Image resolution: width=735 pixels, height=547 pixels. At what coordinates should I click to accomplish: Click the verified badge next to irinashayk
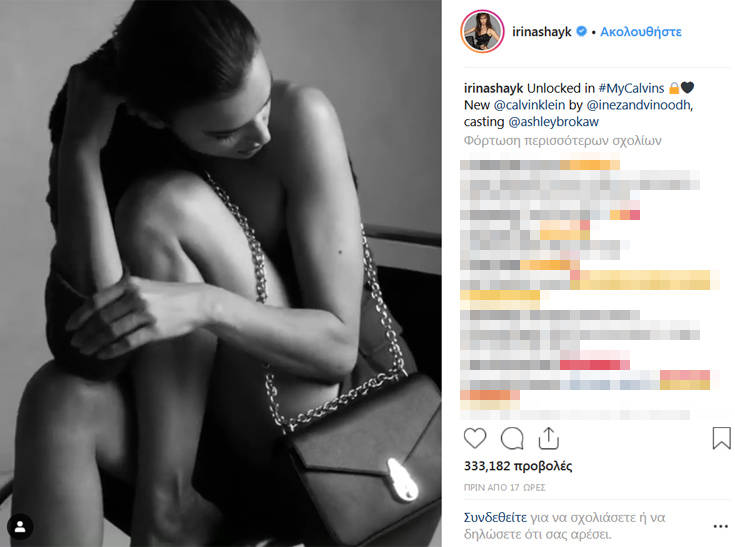pos(581,31)
